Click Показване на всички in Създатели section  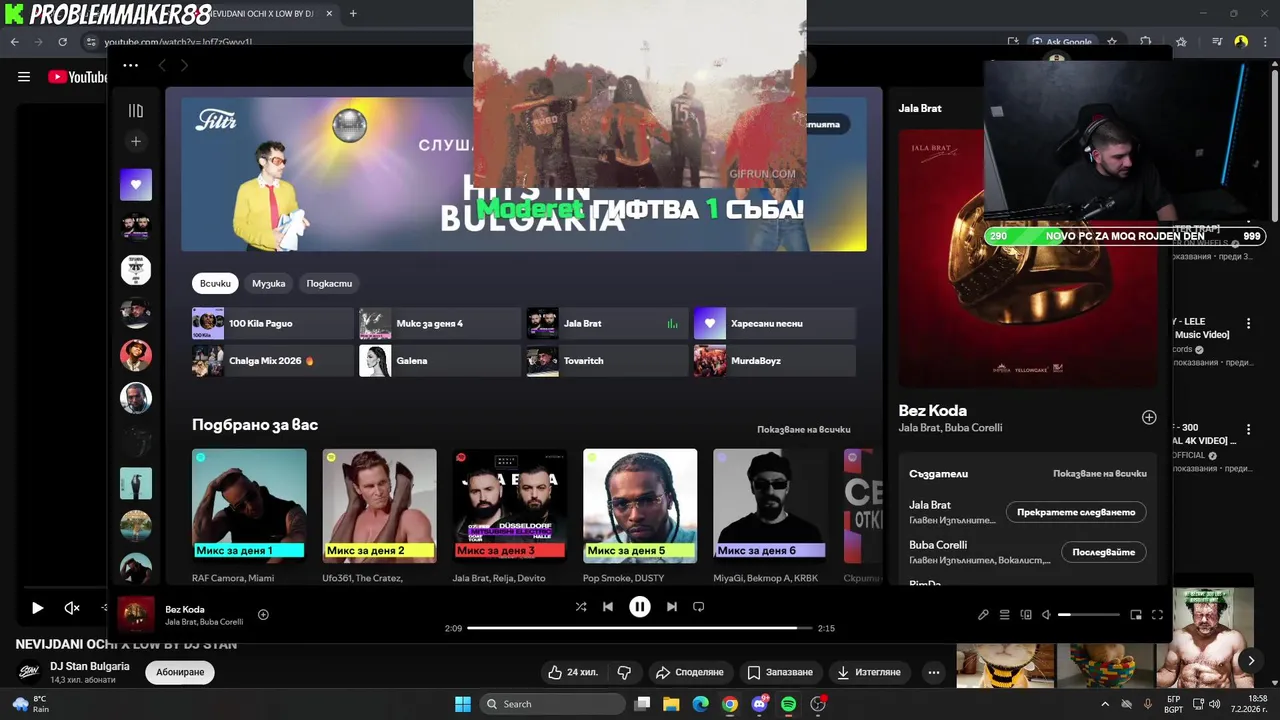(x=1100, y=473)
